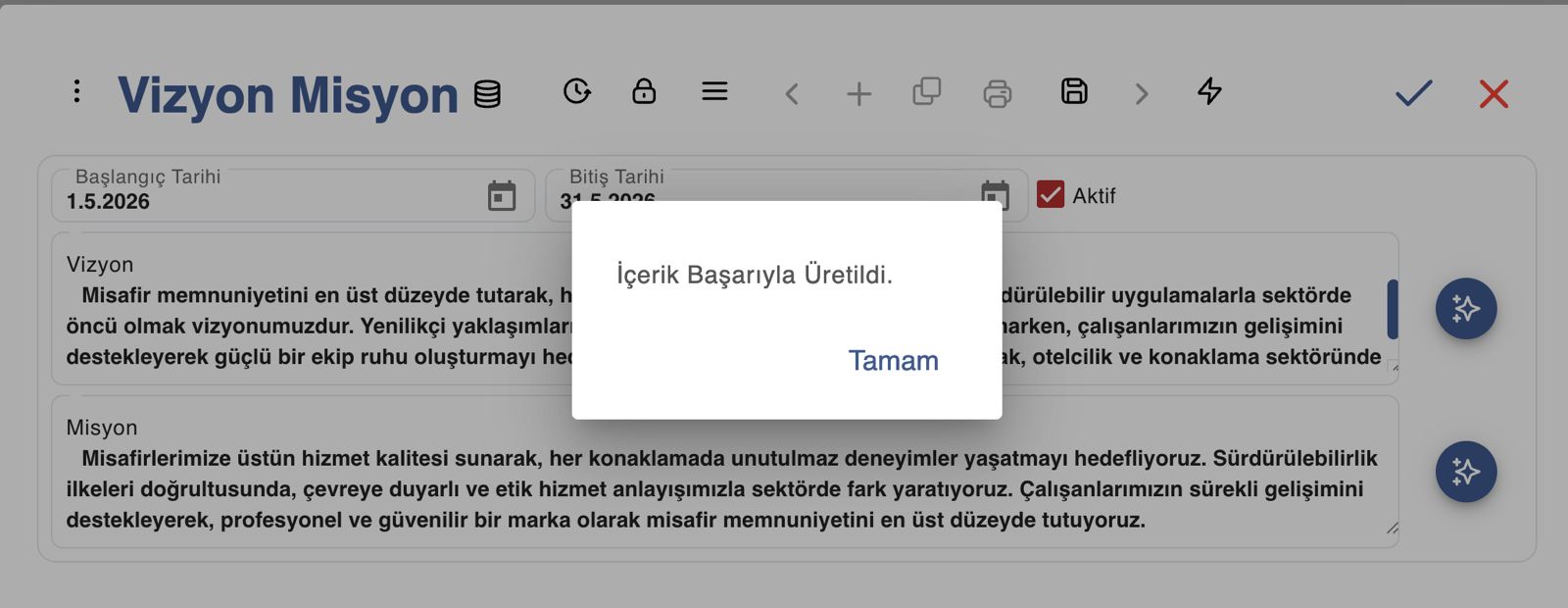Click inside the Misyon text area

coord(724,472)
